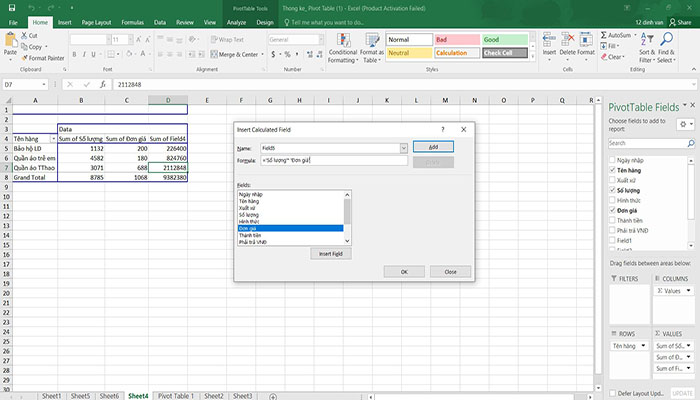Uncheck the Số lượng field checkbox
The image size is (700, 400).
(612, 190)
